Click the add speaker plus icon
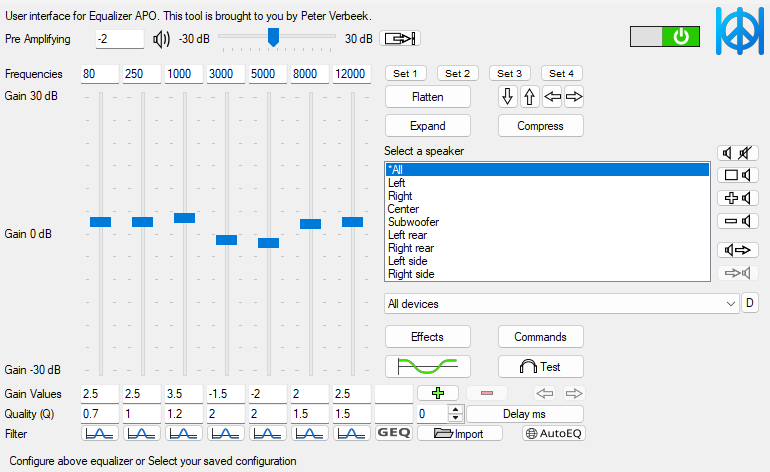The height and width of the screenshot is (472, 770). (737, 198)
